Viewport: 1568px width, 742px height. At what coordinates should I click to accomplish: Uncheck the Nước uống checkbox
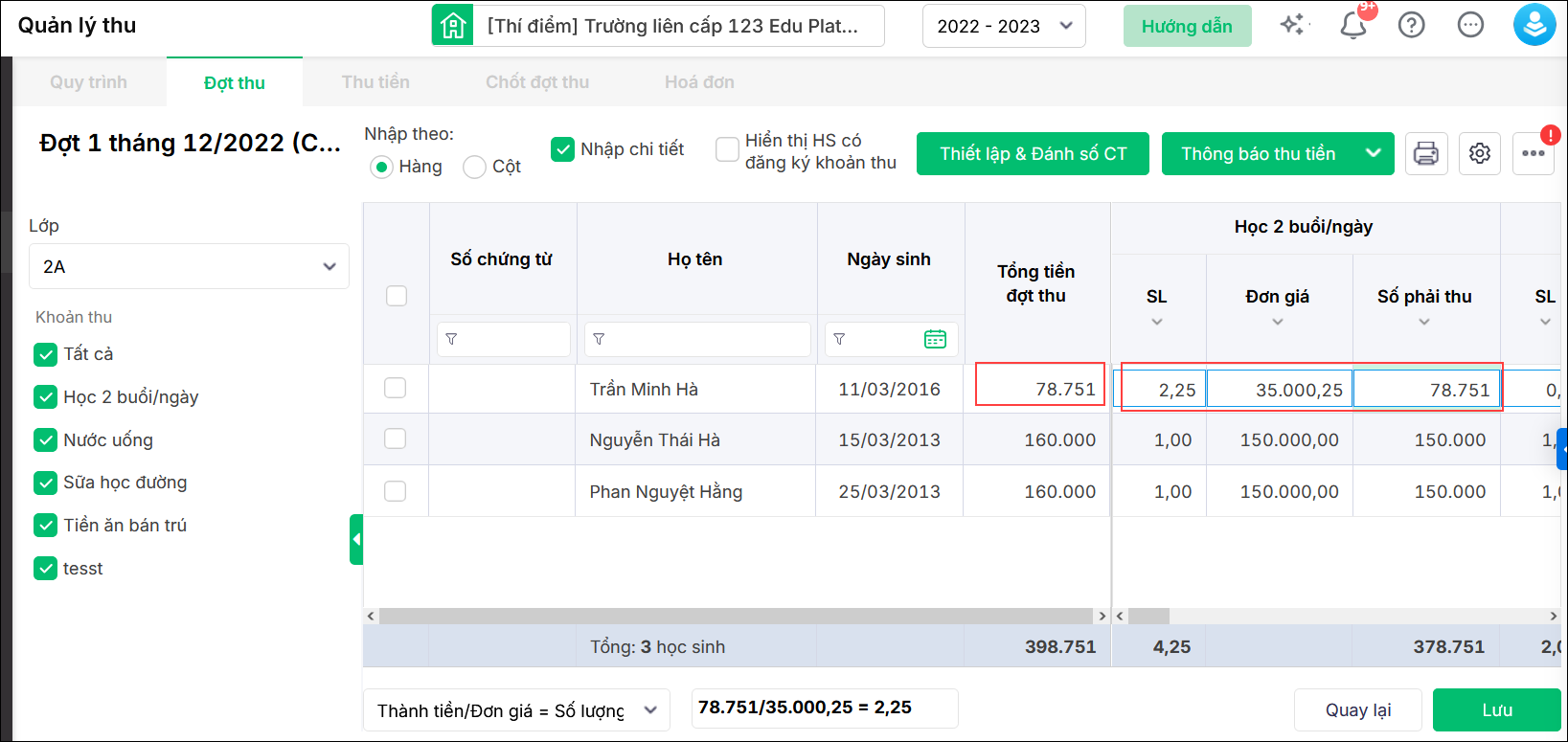click(45, 439)
